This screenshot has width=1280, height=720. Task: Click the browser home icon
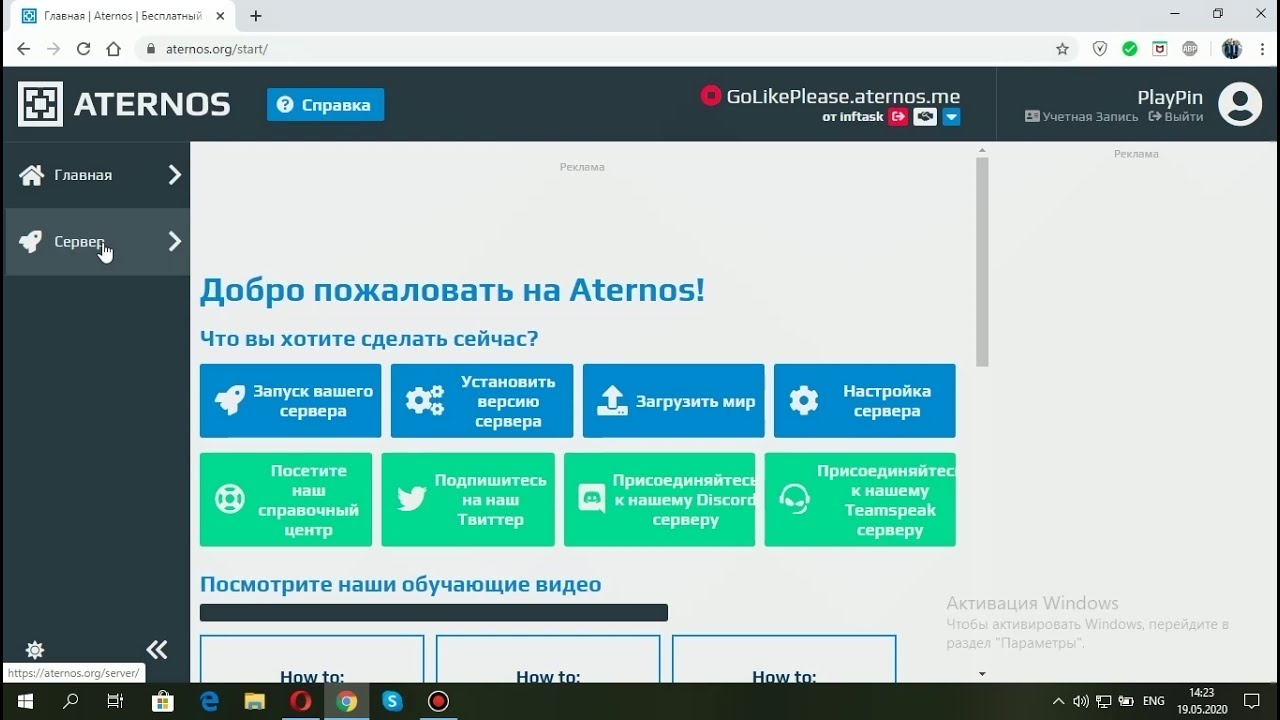113,48
